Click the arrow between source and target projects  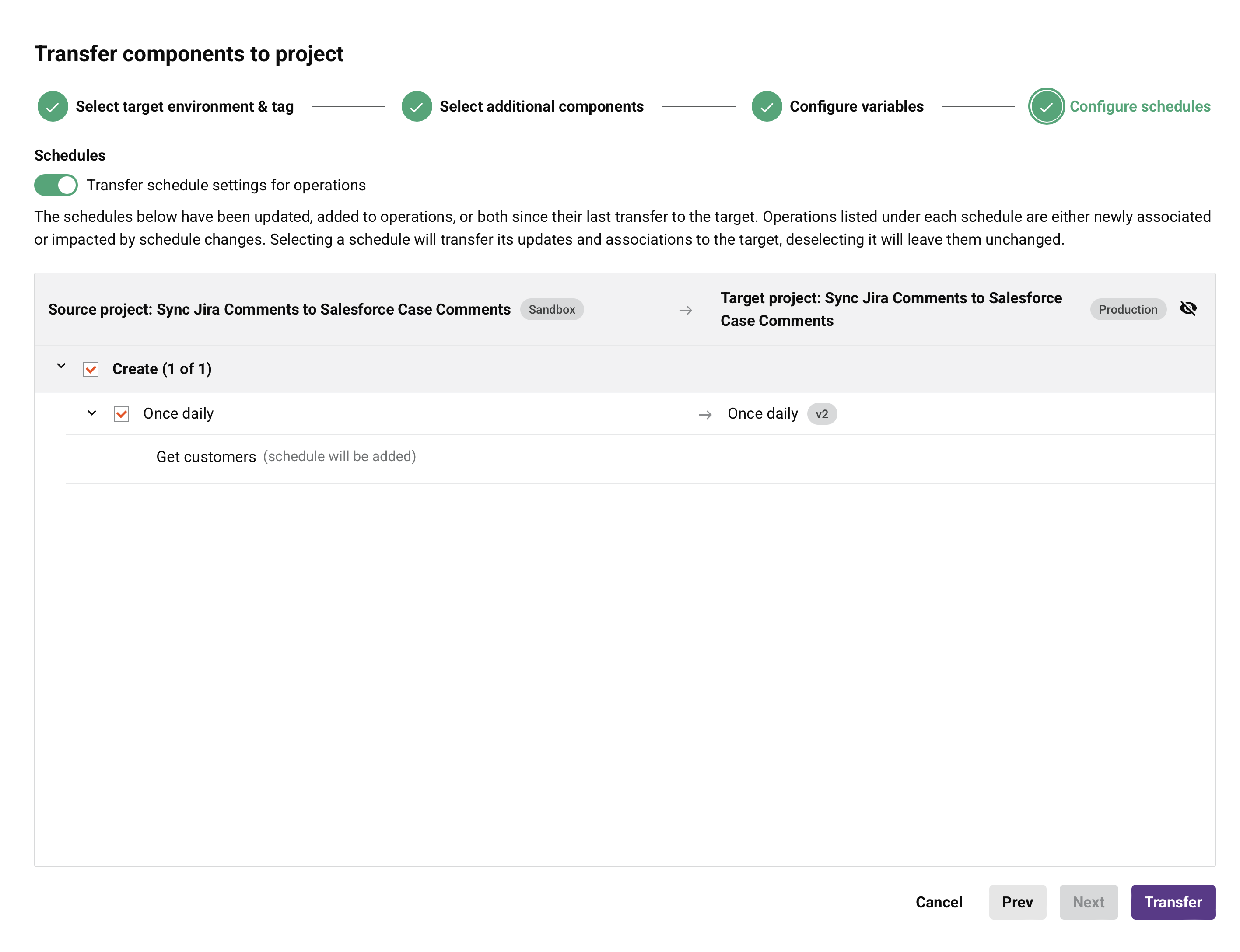pos(686,310)
